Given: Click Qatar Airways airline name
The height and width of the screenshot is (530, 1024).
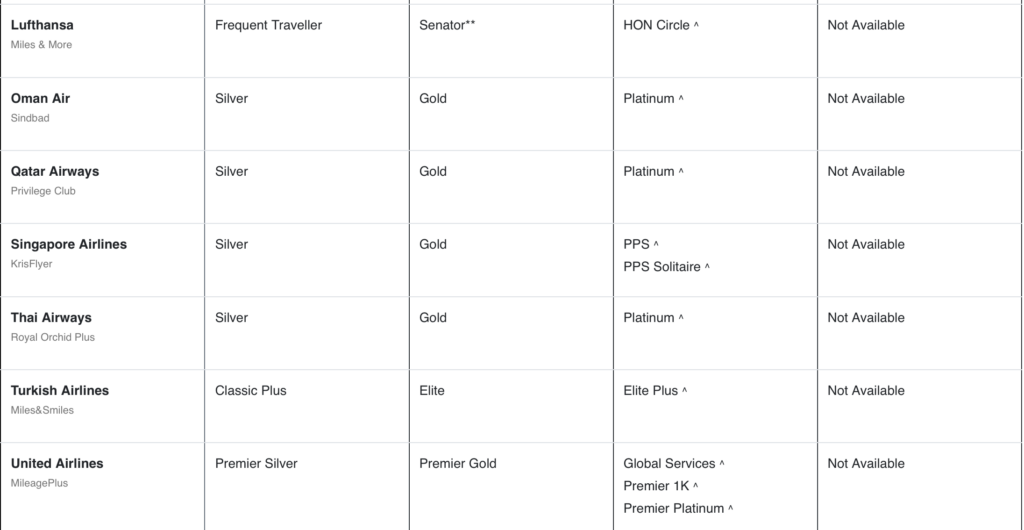Looking at the screenshot, I should point(55,172).
